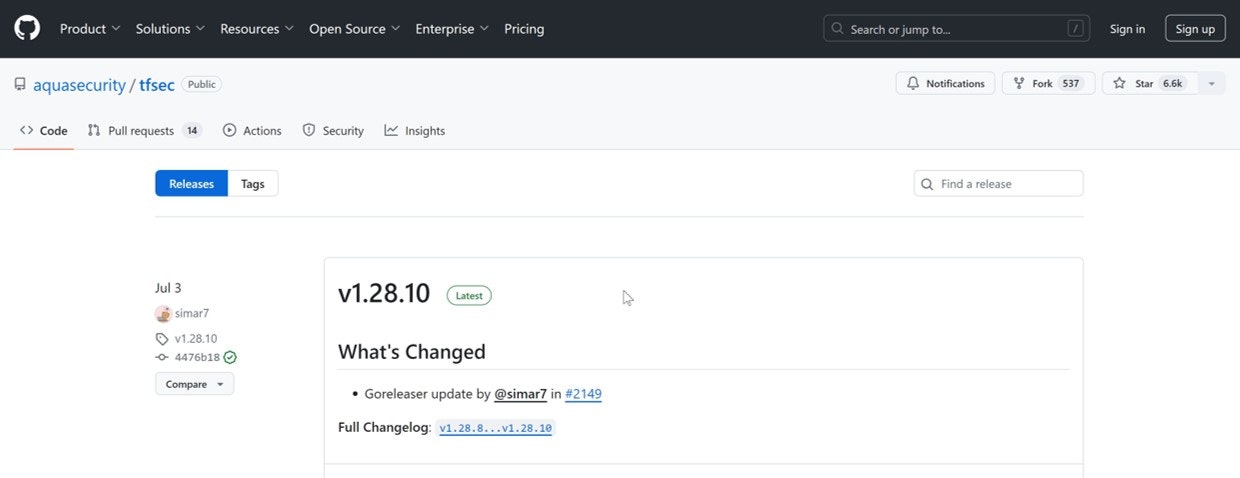Screen dimensions: 1240x478
Task: Expand the star lists dropdown arrow
Action: (1211, 84)
